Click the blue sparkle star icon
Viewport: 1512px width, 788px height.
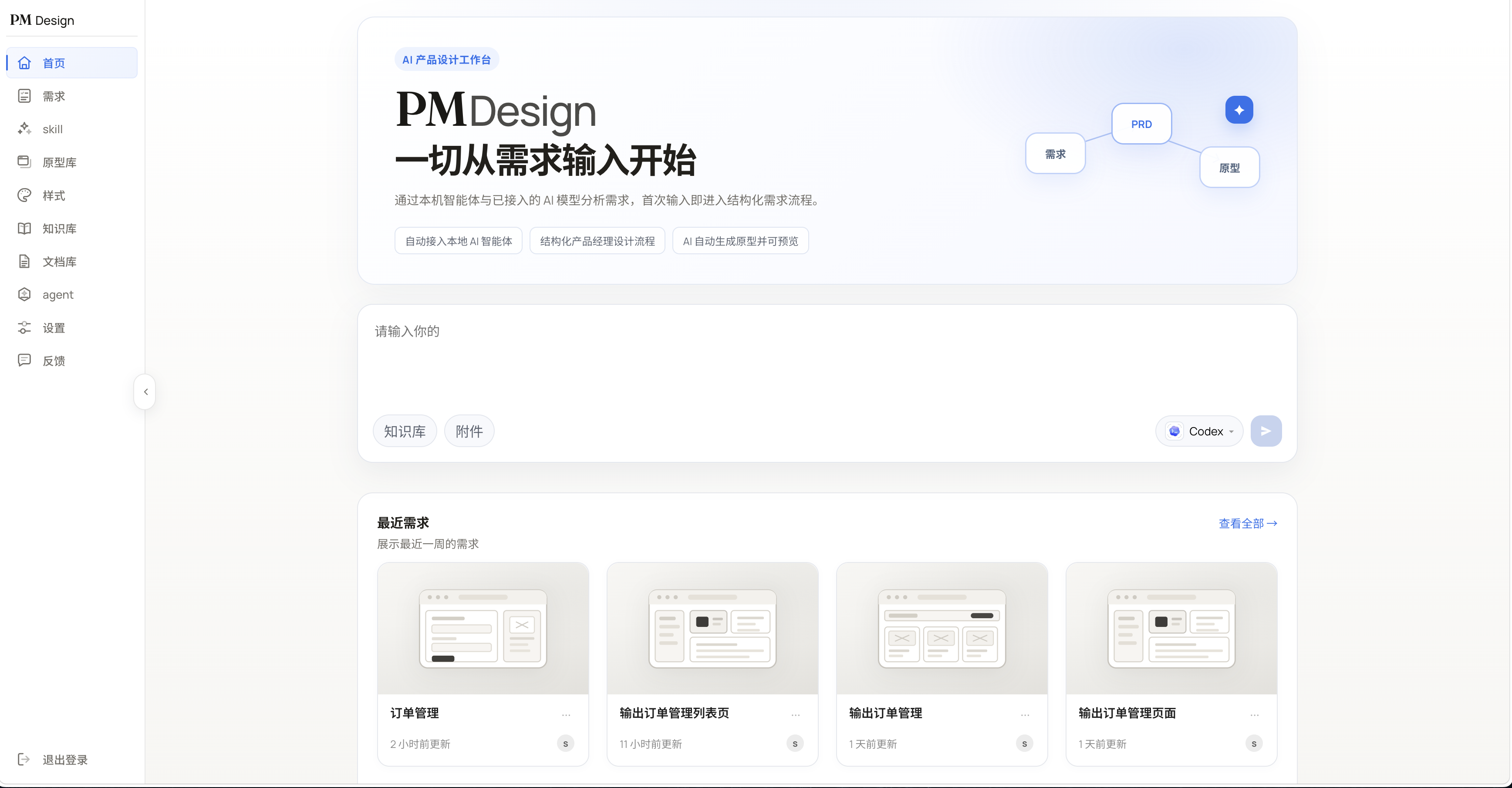pos(1239,110)
